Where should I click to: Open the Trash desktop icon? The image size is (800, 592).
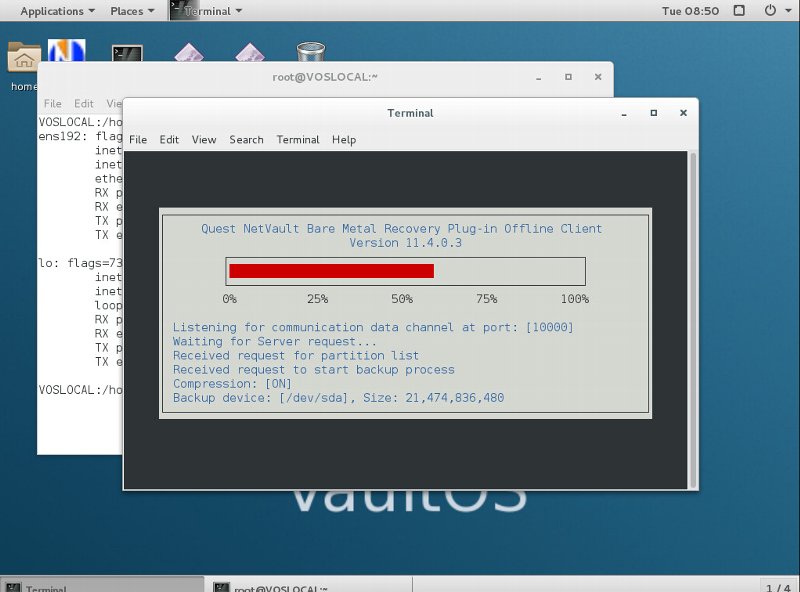(x=311, y=52)
